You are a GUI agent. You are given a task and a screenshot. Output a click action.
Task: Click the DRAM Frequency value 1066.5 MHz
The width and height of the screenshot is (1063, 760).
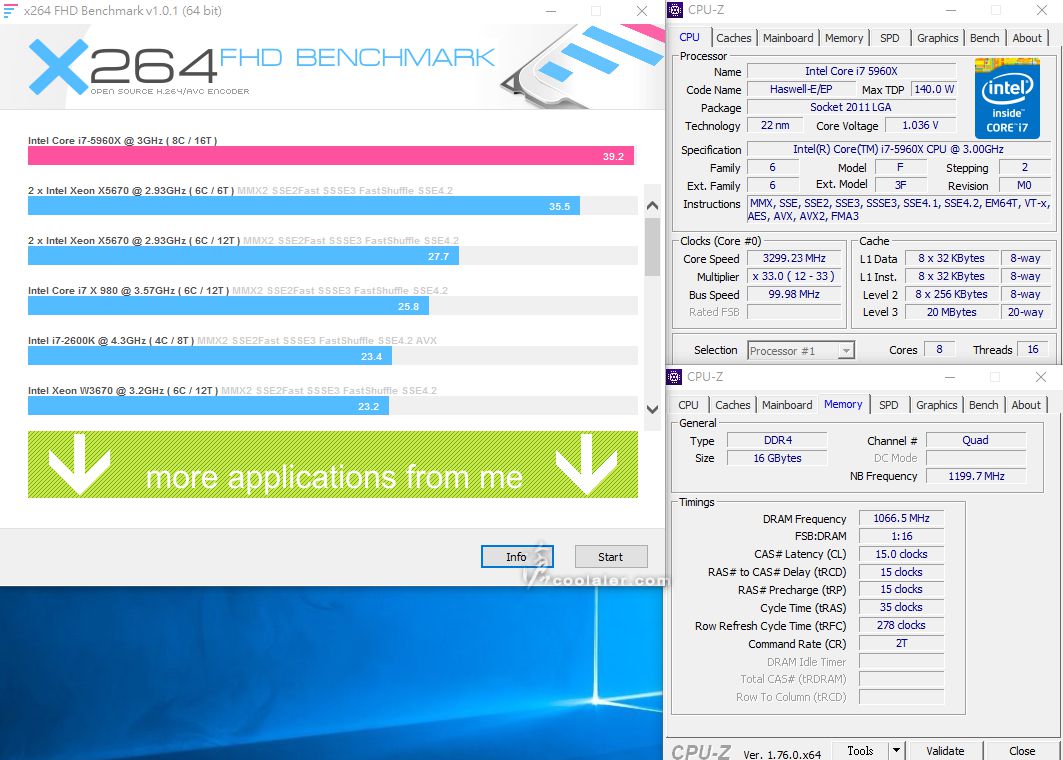click(901, 518)
